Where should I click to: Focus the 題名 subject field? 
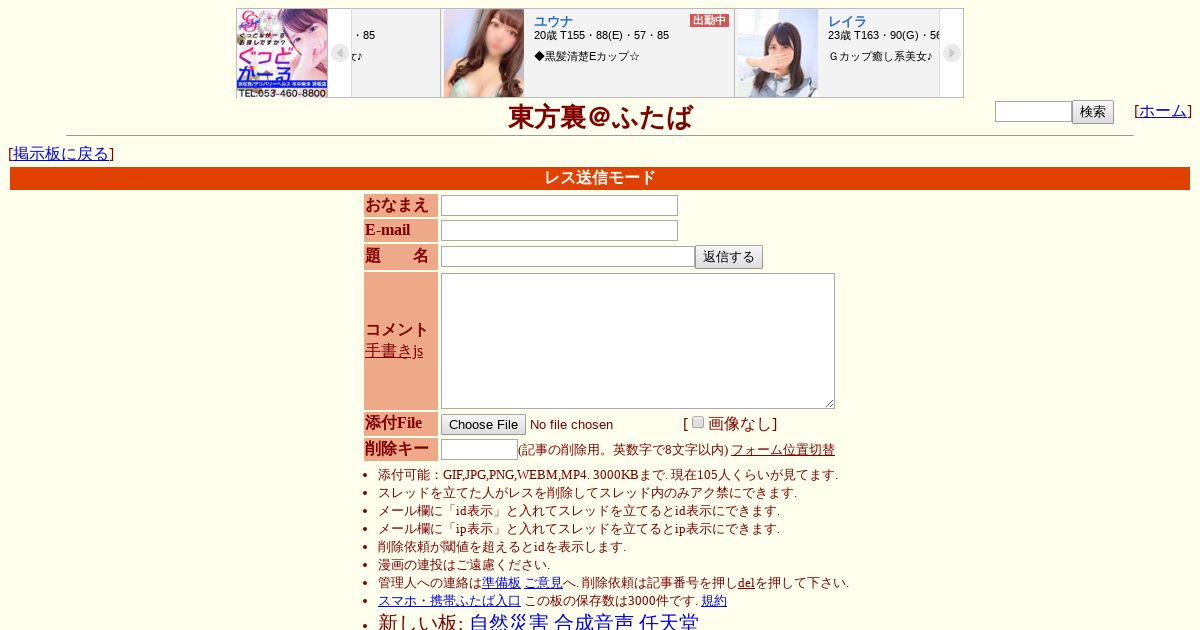[568, 256]
